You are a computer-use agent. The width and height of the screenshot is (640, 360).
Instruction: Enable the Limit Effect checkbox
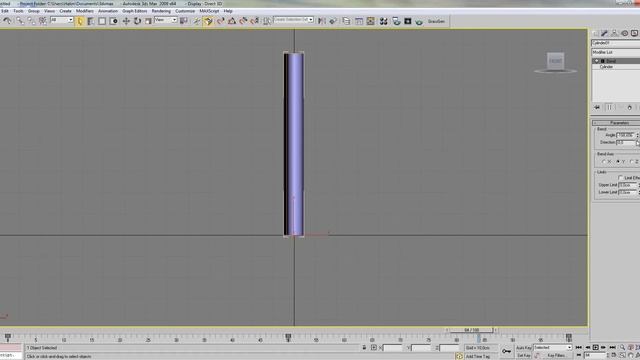click(x=620, y=178)
